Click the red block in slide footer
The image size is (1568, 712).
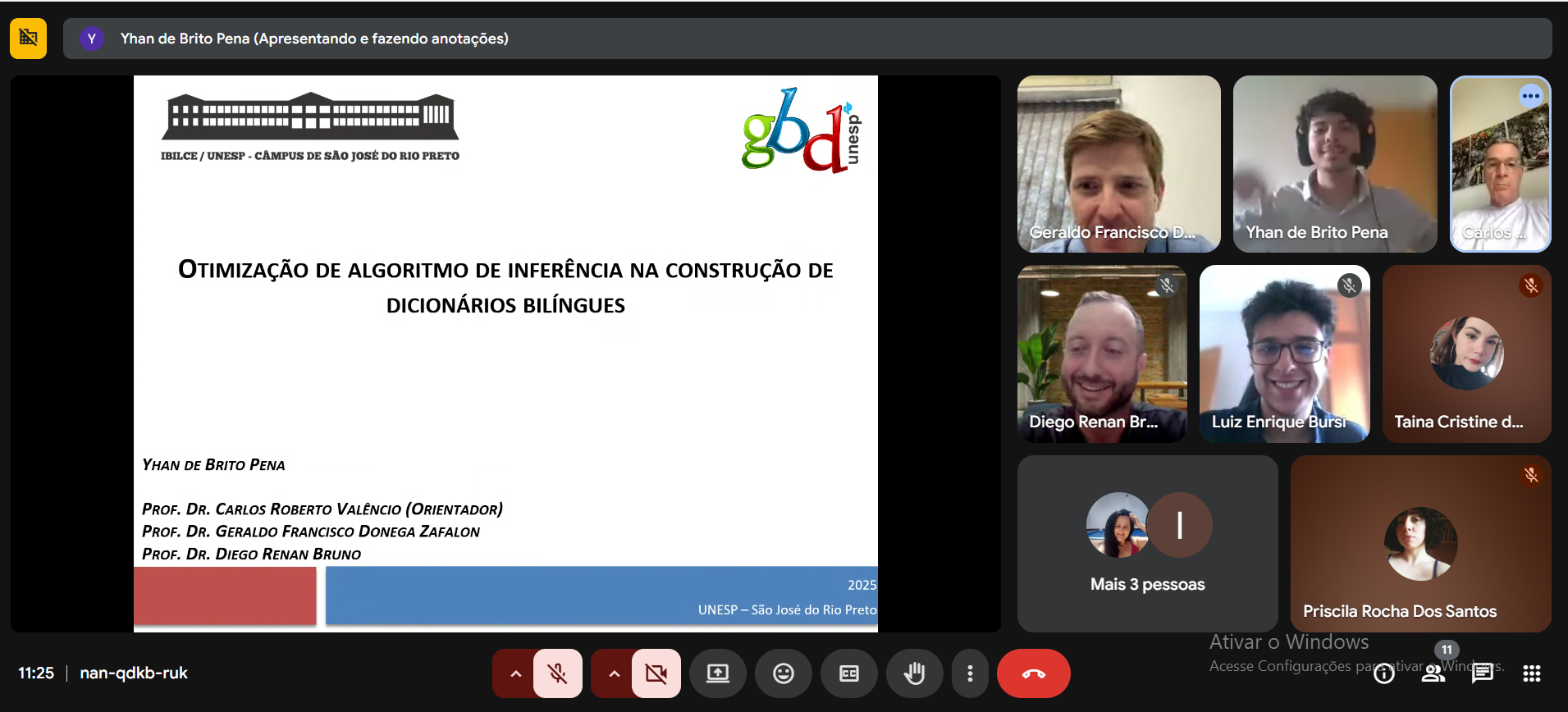225,596
